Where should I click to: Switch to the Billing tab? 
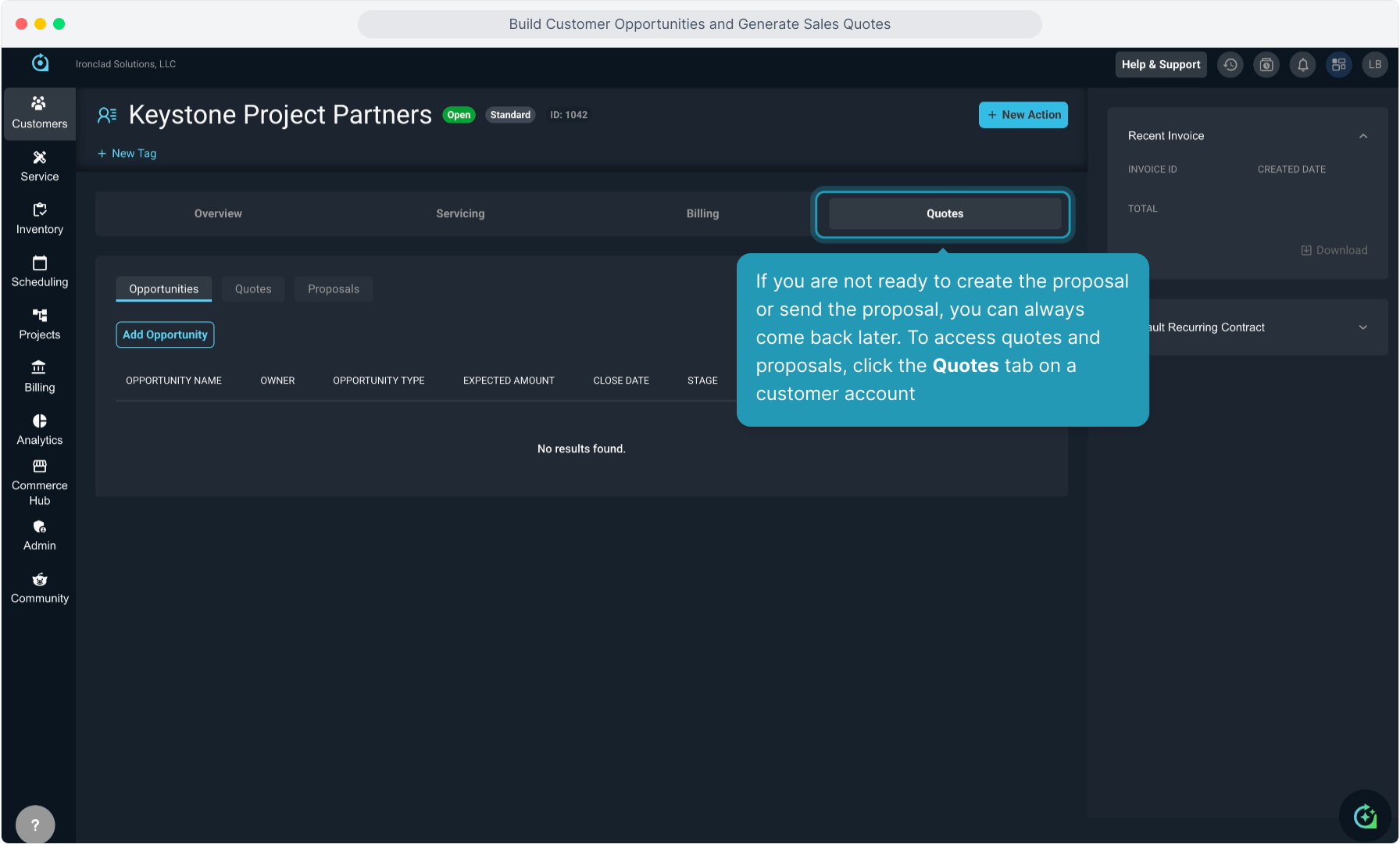coord(702,213)
